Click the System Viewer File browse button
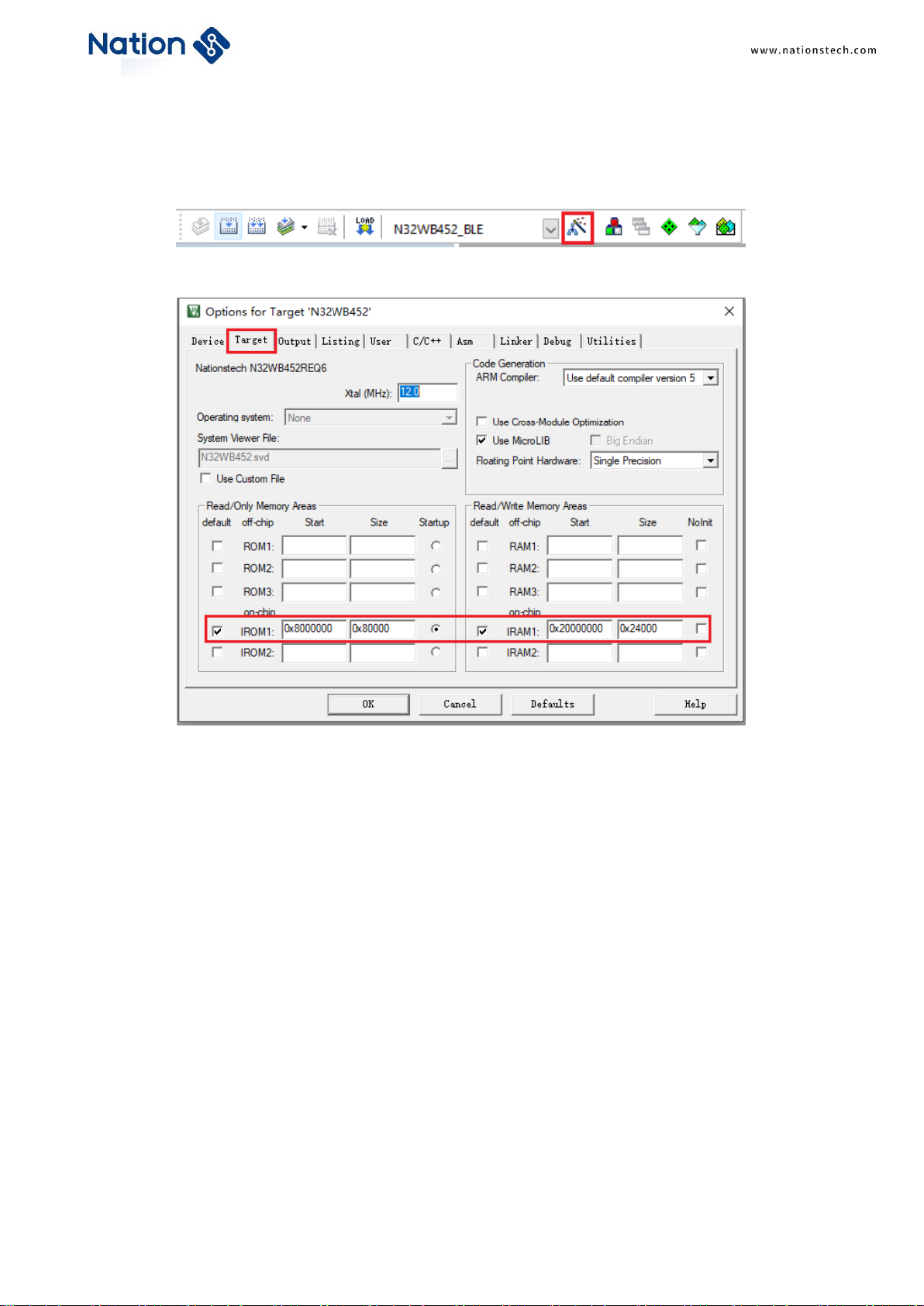 click(450, 459)
